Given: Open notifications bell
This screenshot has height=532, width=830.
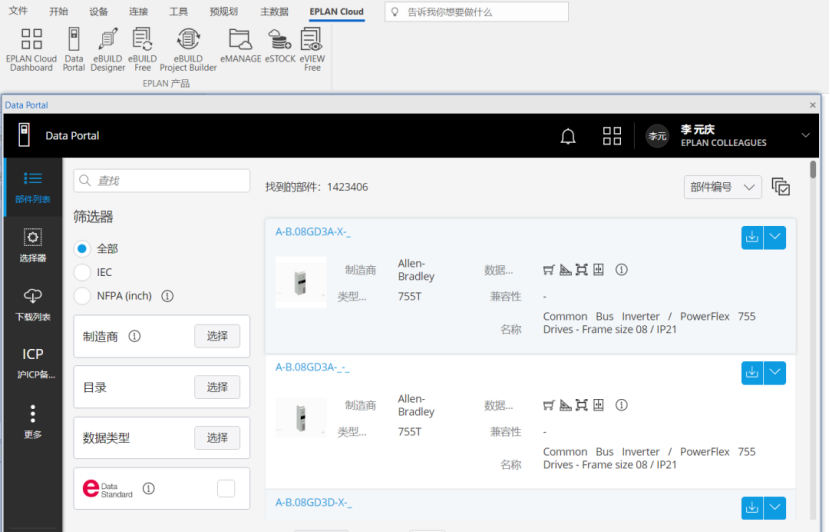Looking at the screenshot, I should (568, 136).
